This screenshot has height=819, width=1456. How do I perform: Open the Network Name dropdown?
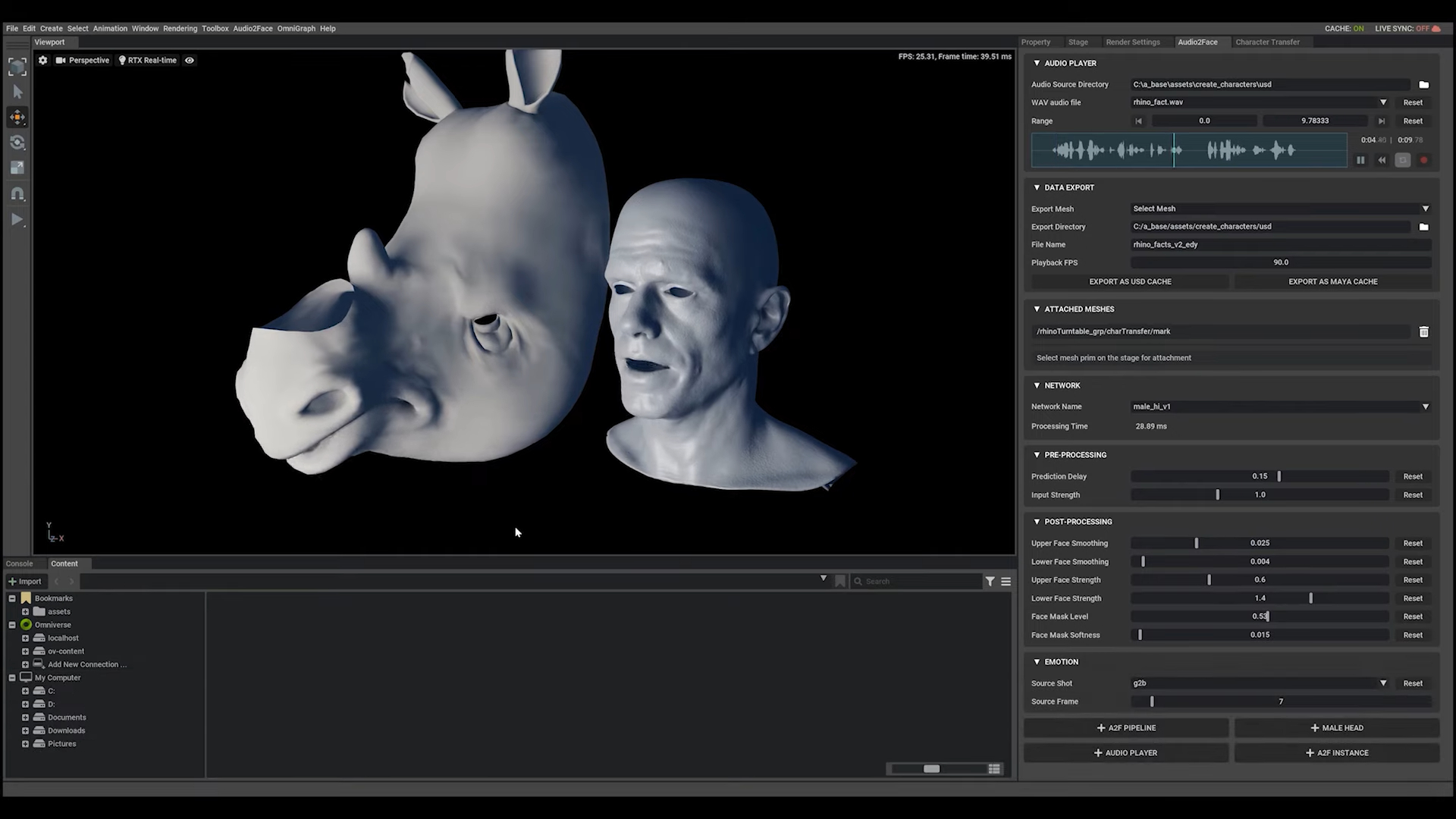click(x=1280, y=406)
